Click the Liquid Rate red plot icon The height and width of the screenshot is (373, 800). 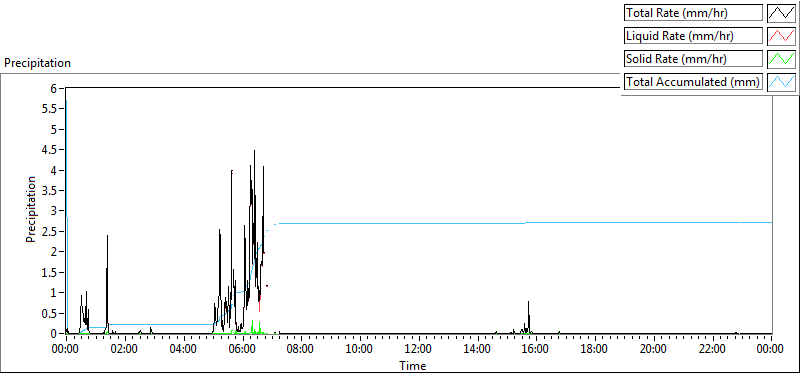click(781, 36)
